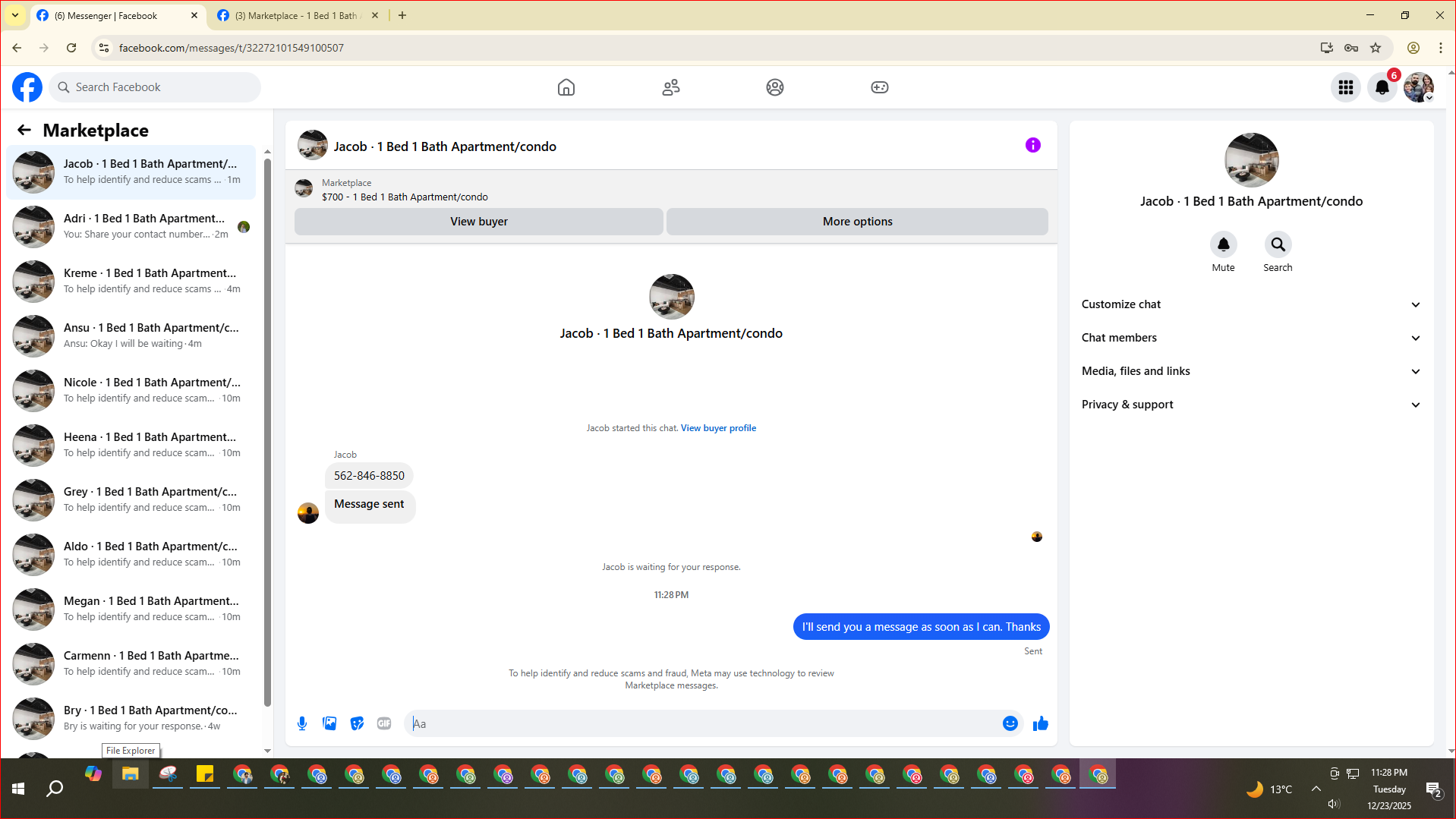Viewport: 1456px width, 819px height.
Task: Attach a photo file icon
Action: [329, 723]
